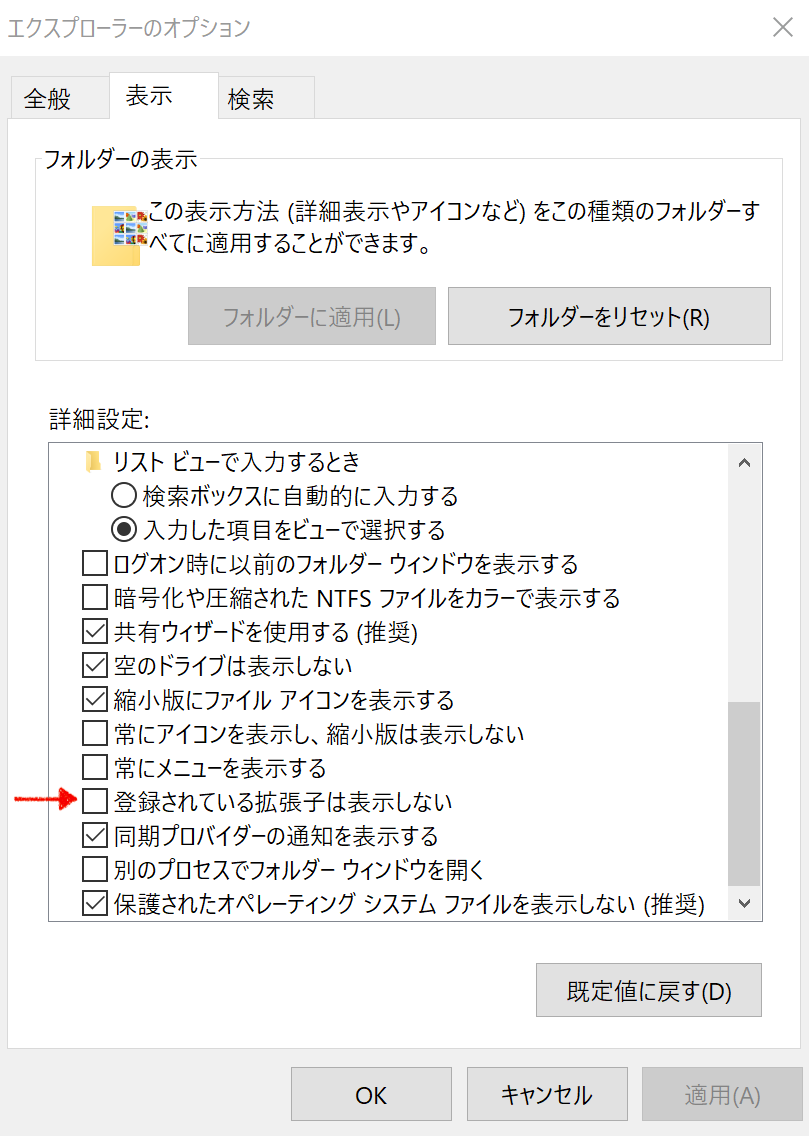Close the エクスプローラーのオプション dialog
This screenshot has height=1136, width=809.
(782, 27)
